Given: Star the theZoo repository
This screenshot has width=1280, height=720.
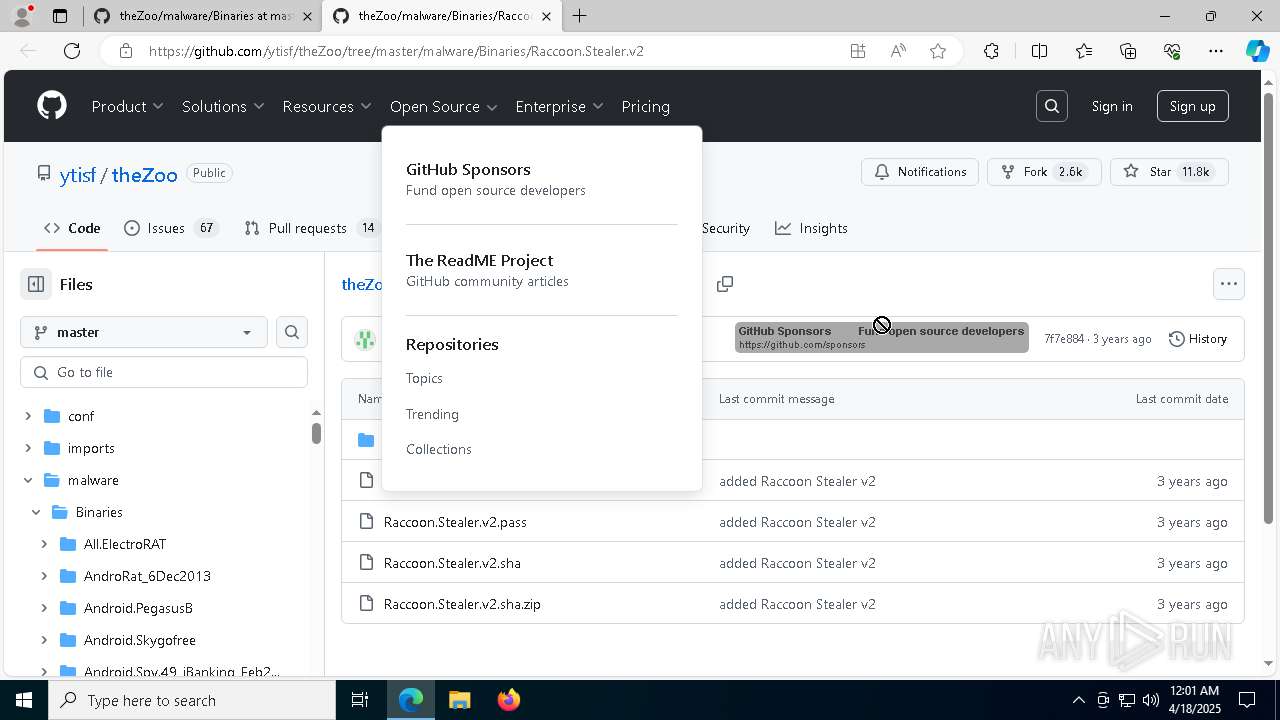Looking at the screenshot, I should [x=1169, y=172].
